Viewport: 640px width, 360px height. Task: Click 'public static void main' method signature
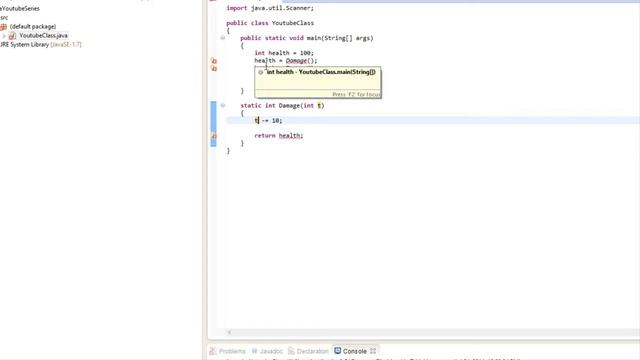click(x=307, y=38)
